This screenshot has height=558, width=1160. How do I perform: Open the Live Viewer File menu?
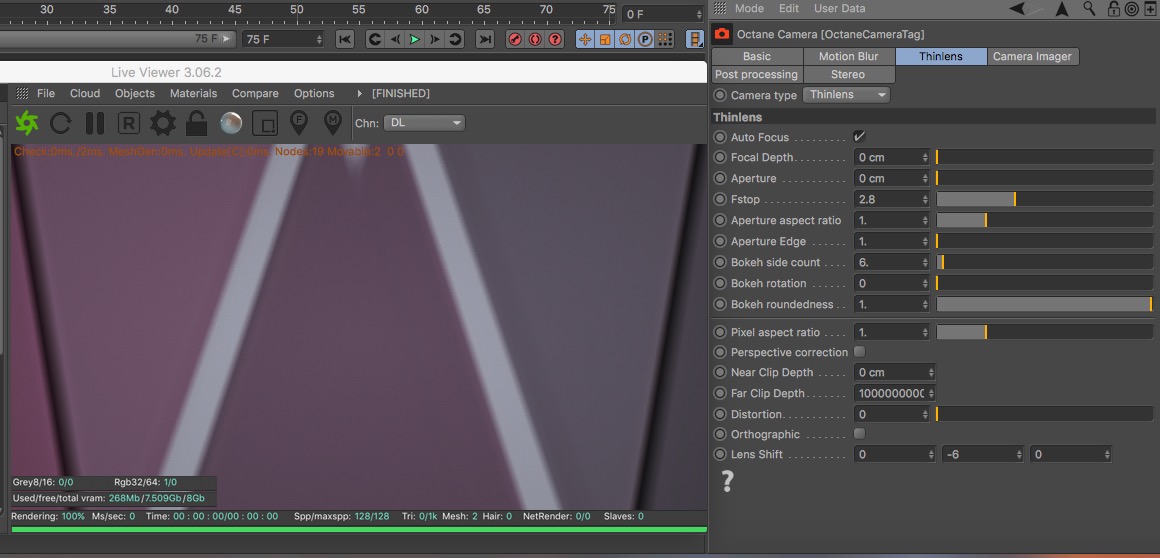pos(46,93)
